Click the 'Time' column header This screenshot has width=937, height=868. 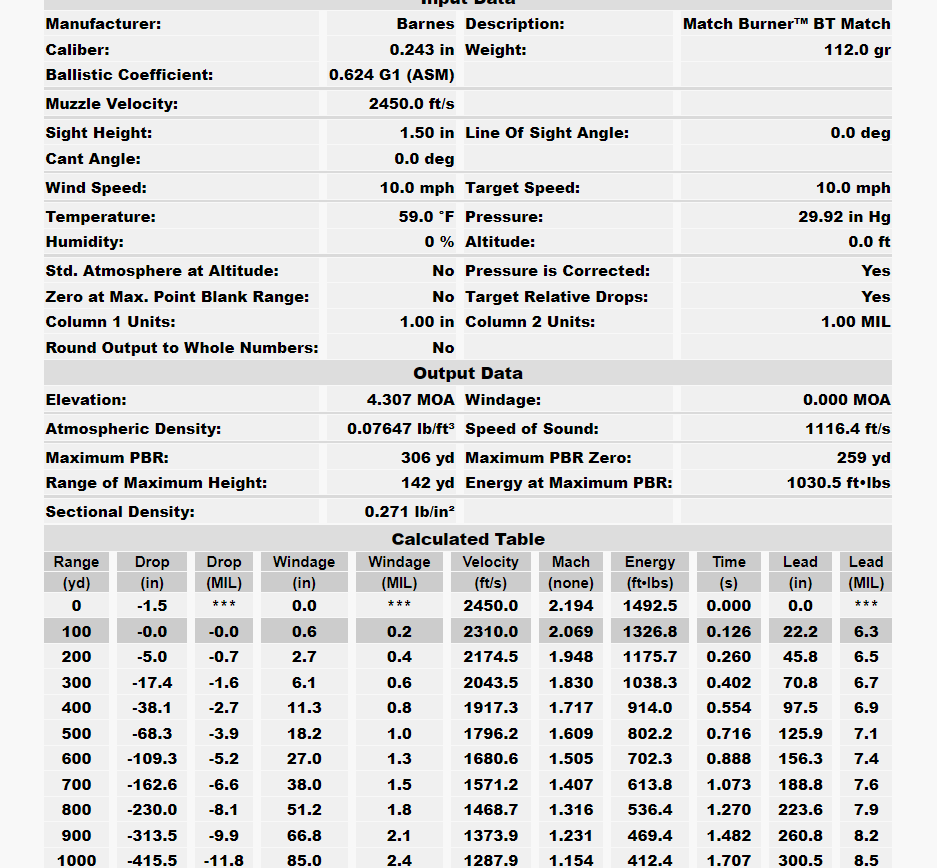coord(728,562)
